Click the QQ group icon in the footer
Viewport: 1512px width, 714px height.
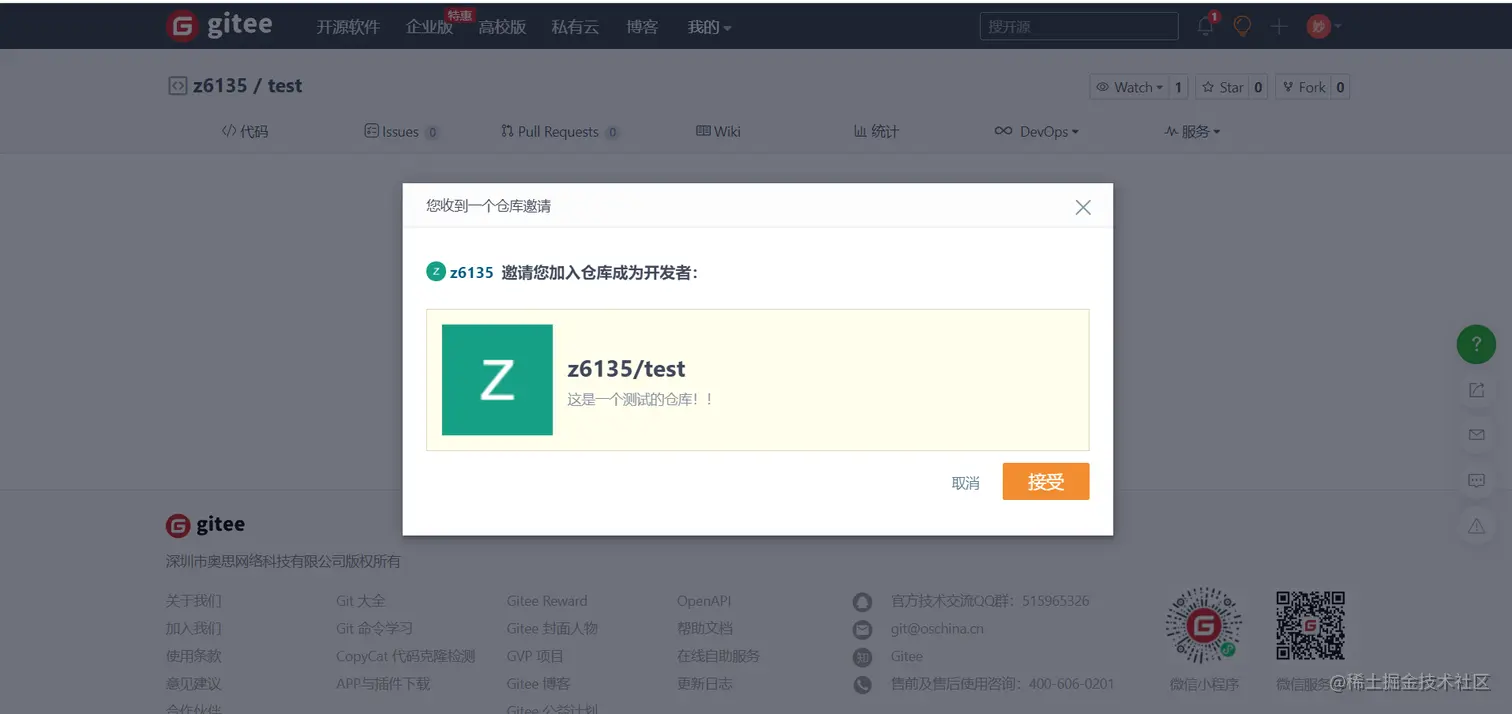(x=862, y=602)
